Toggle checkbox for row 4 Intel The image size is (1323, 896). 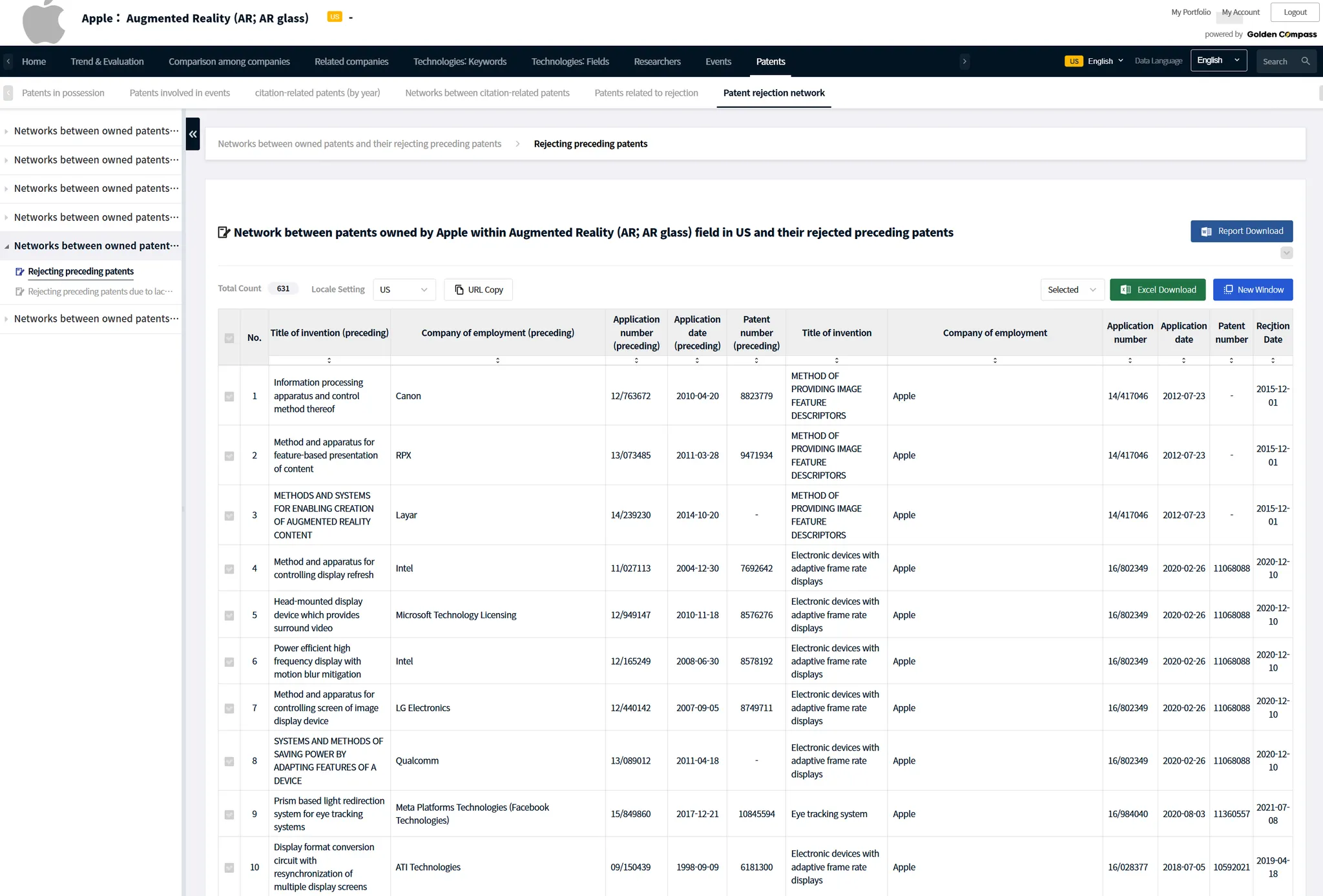pyautogui.click(x=229, y=568)
